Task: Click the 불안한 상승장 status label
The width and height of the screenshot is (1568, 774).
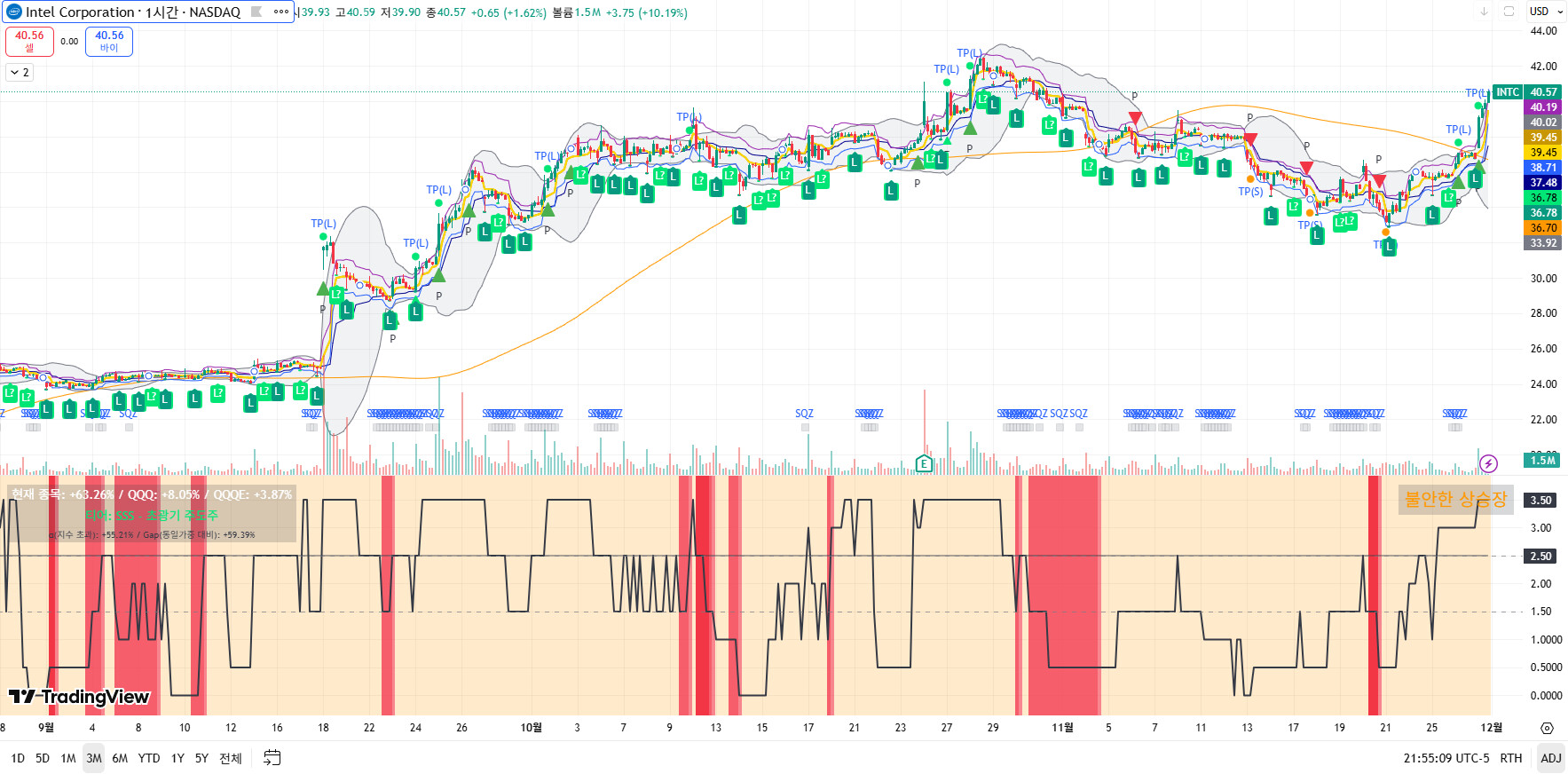Action: tap(1455, 500)
